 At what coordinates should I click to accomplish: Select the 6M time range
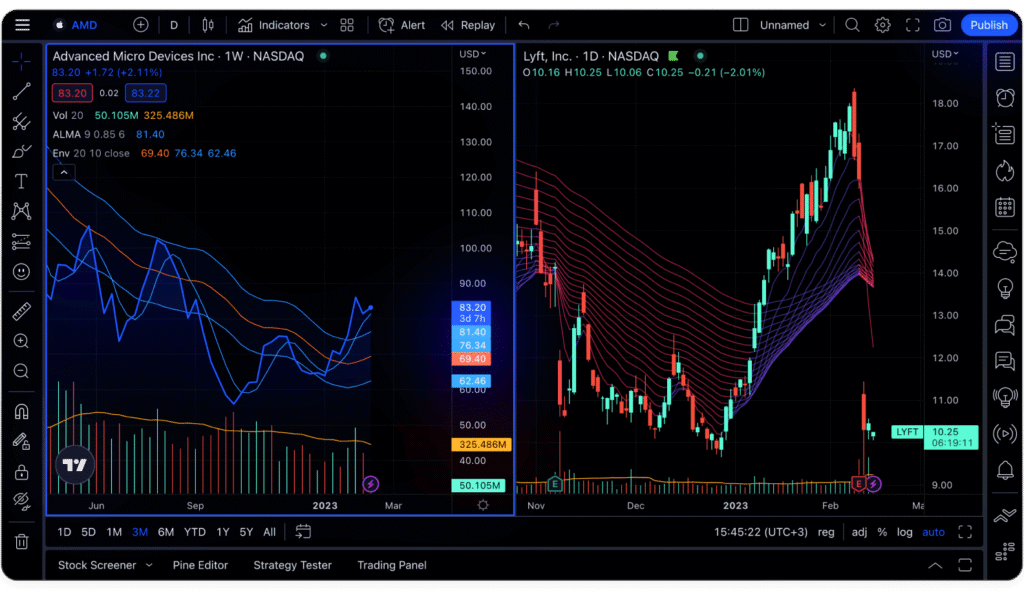click(x=166, y=532)
